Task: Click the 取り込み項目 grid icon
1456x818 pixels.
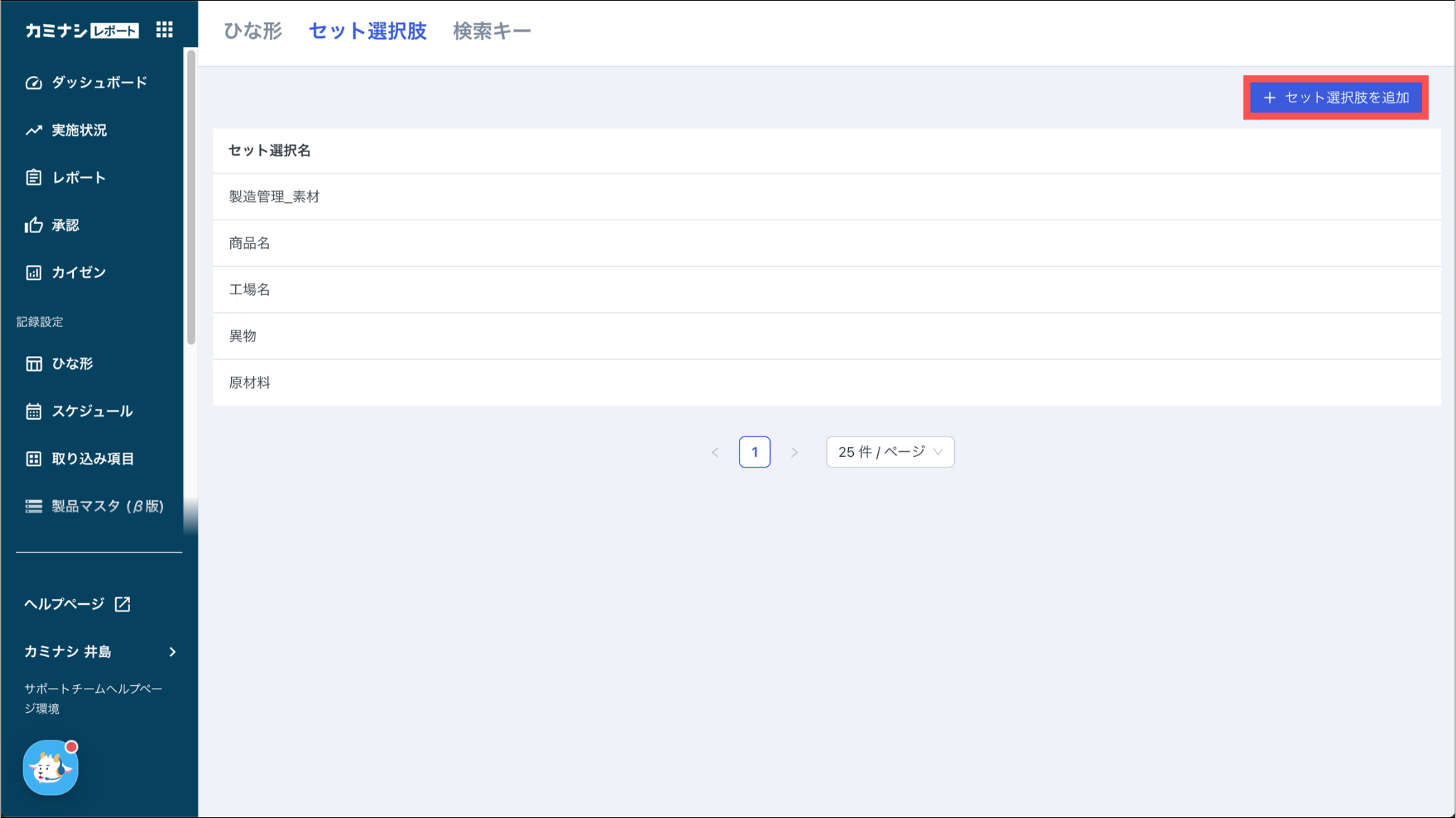Action: point(33,459)
